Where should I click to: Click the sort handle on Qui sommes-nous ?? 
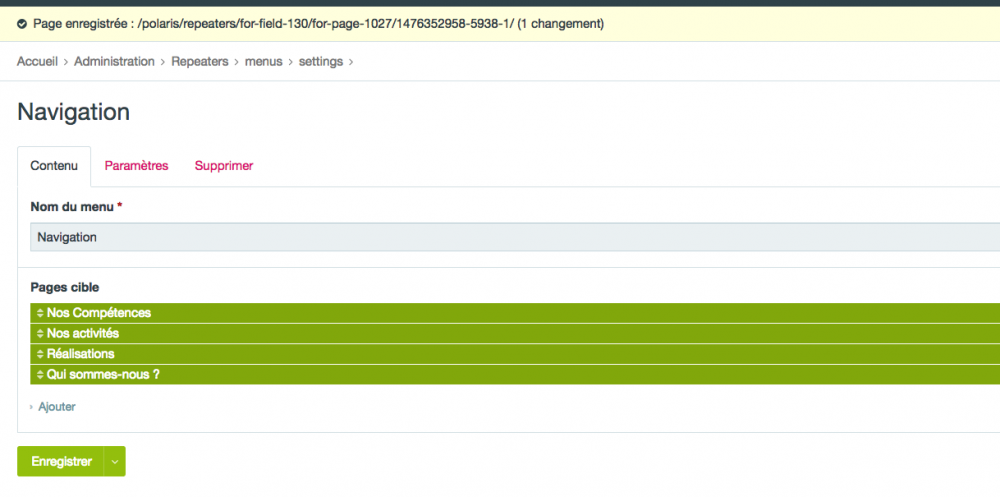[40, 375]
